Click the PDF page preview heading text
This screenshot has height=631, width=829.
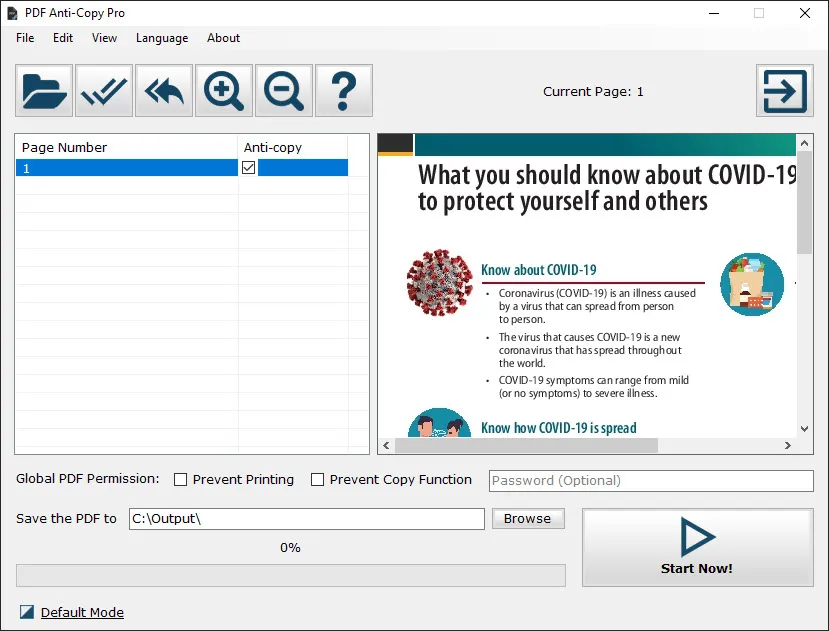[606, 188]
